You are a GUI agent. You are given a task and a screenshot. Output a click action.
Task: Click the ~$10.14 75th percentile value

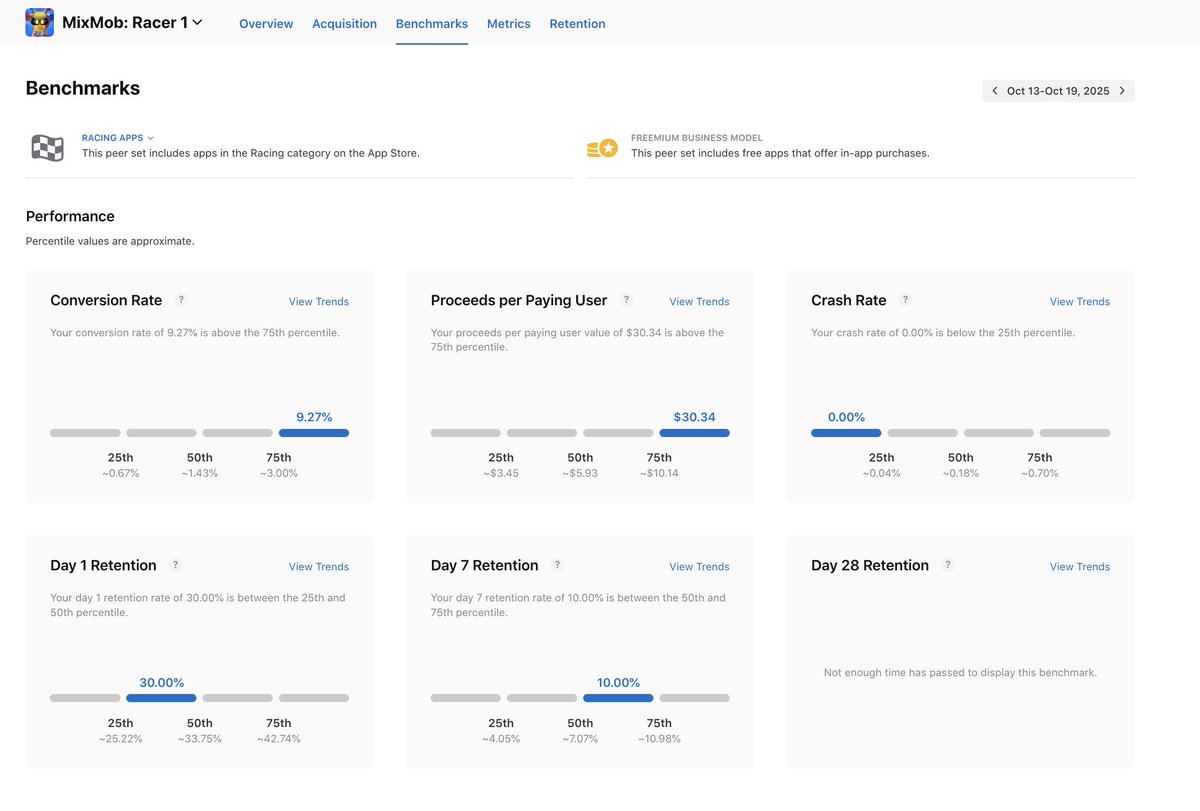tap(659, 473)
